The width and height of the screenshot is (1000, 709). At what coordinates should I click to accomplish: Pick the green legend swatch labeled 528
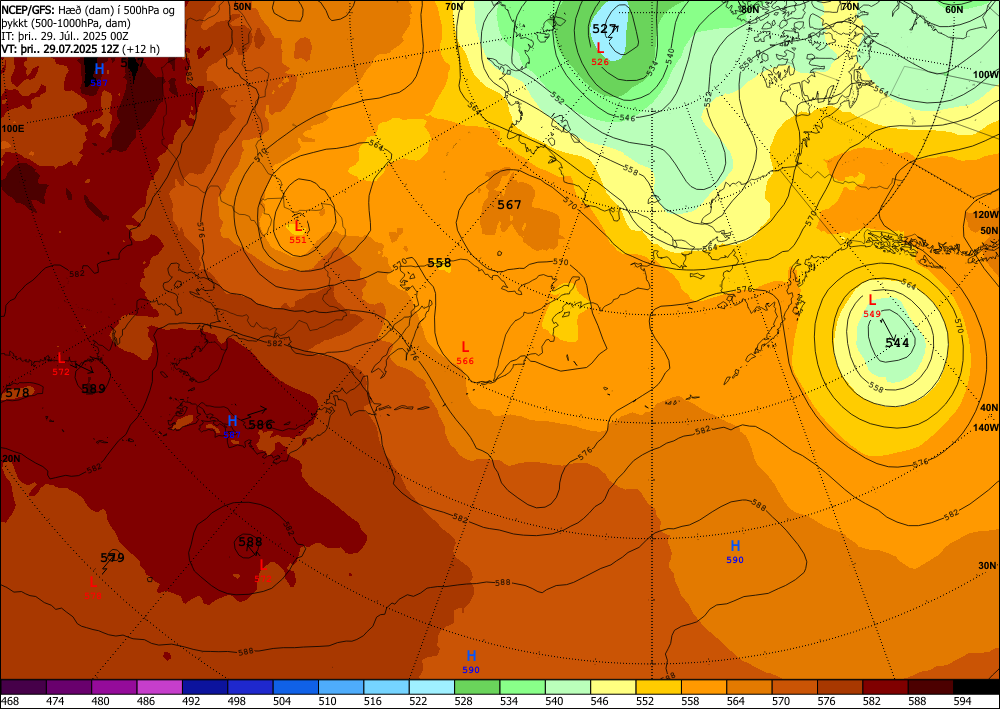click(x=477, y=687)
